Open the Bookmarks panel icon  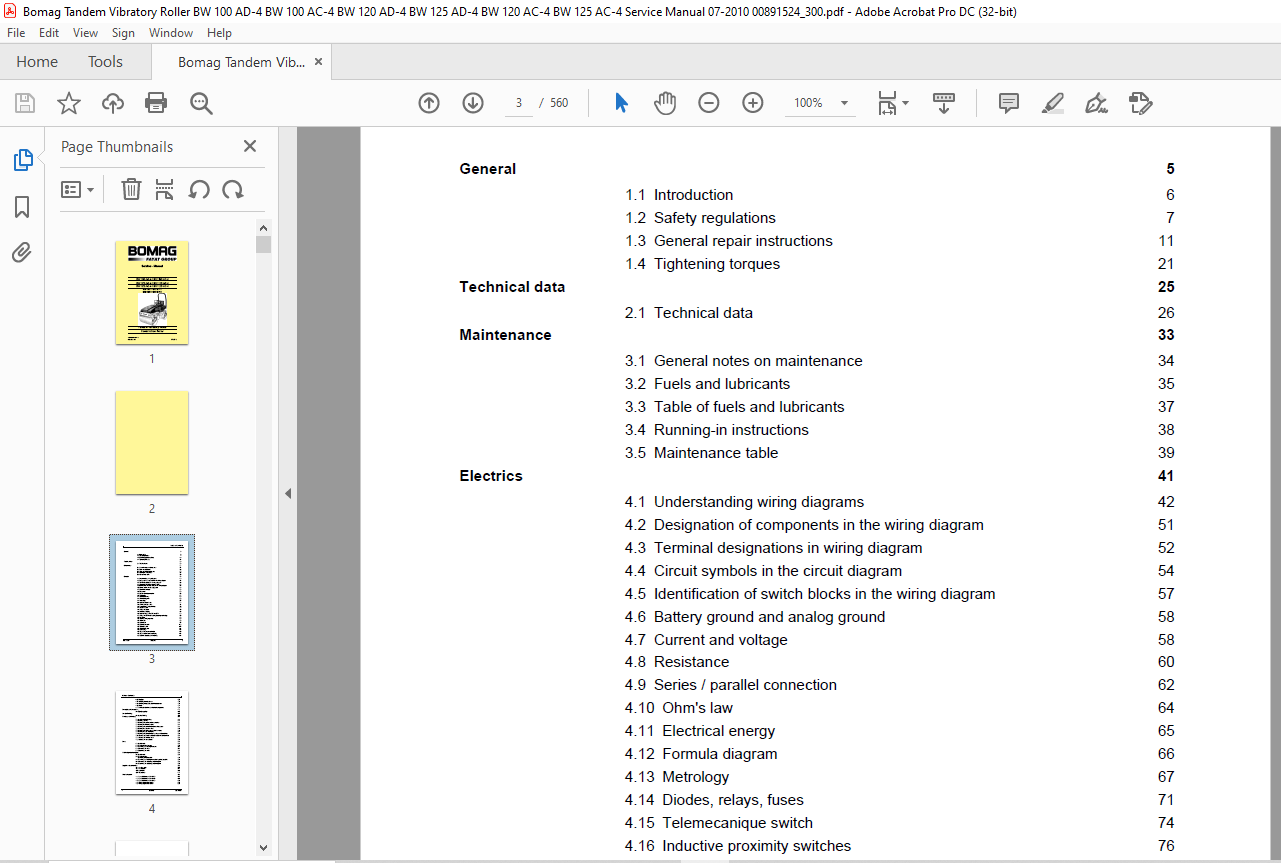click(x=22, y=206)
